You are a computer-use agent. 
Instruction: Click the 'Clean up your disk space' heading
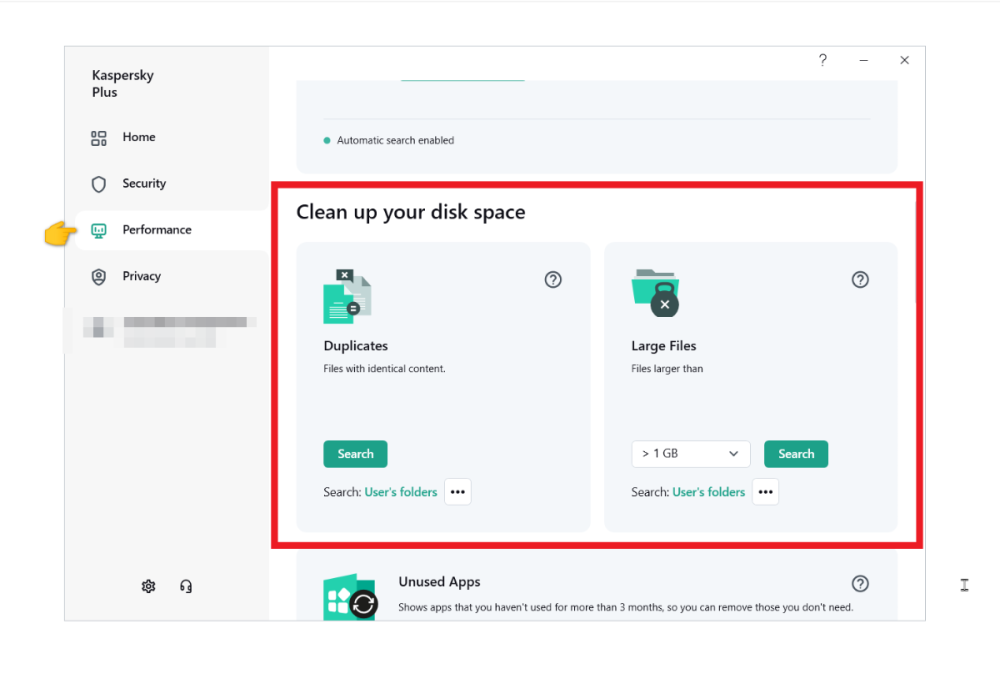411,212
